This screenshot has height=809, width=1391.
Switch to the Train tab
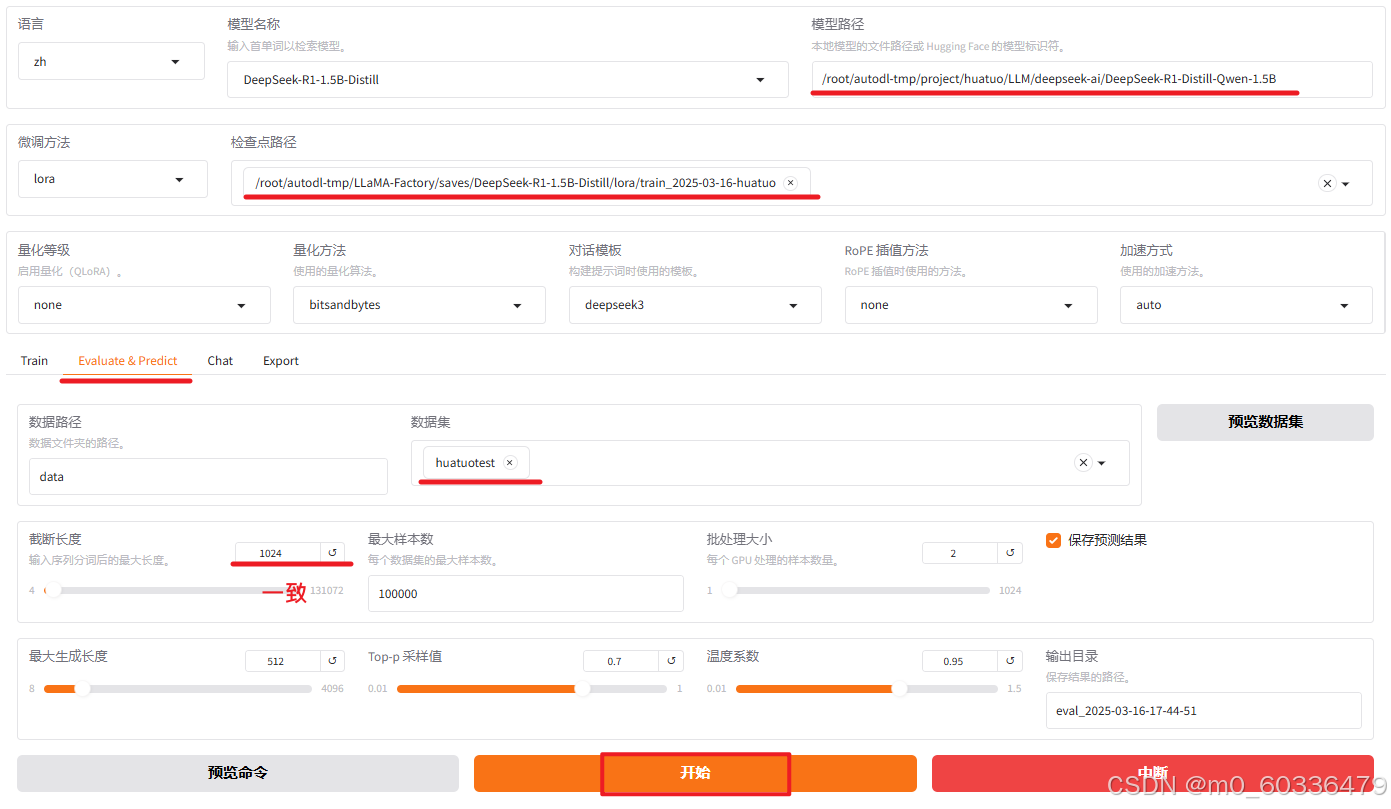[x=34, y=361]
